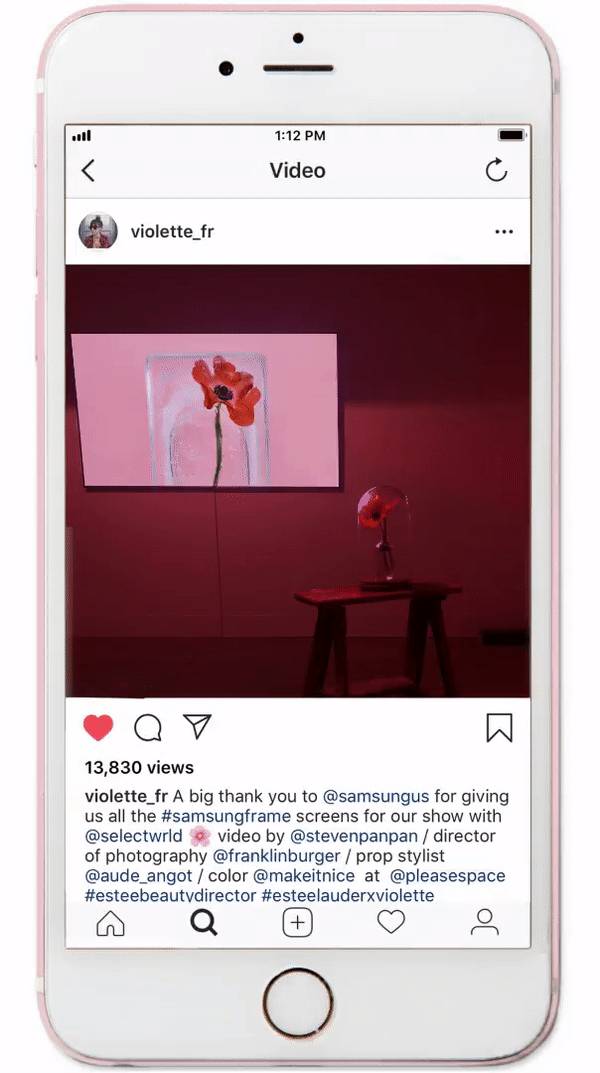Open the Home tab in bottom bar

[x=111, y=922]
